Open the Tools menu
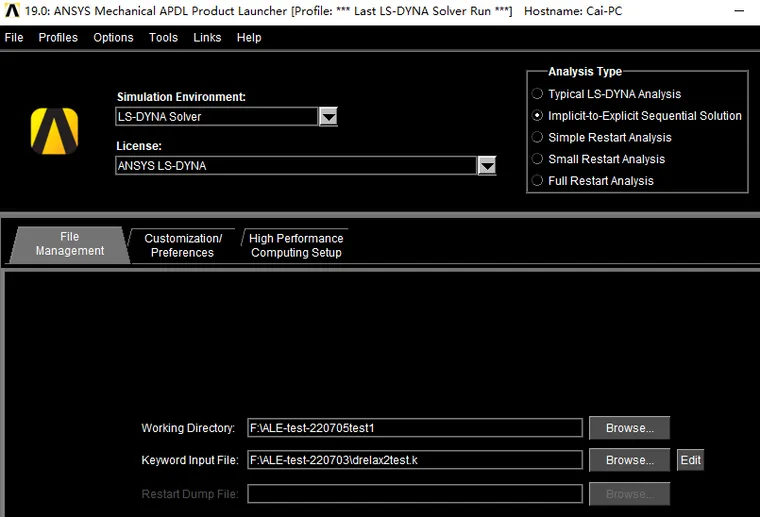Viewport: 760px width, 517px height. click(x=163, y=38)
